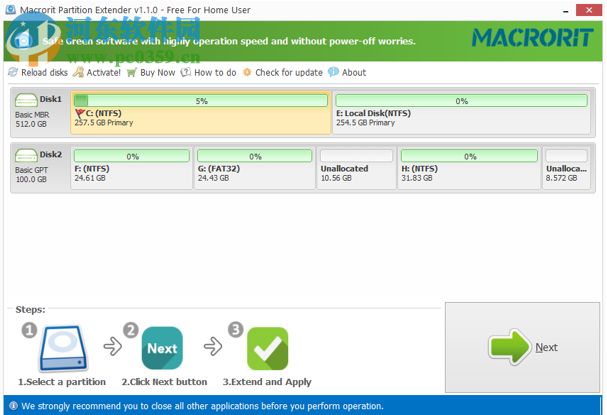Click the '3.Extend and Apply' step label
This screenshot has height=415, width=607.
point(267,382)
